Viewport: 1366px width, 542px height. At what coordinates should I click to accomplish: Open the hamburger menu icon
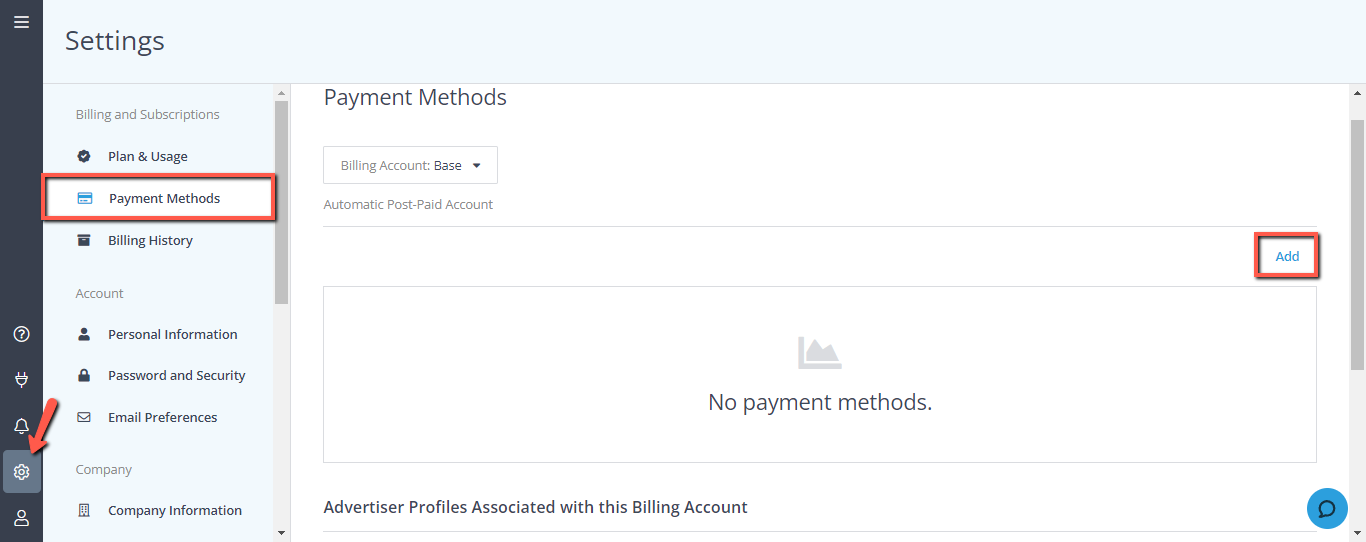coord(21,21)
